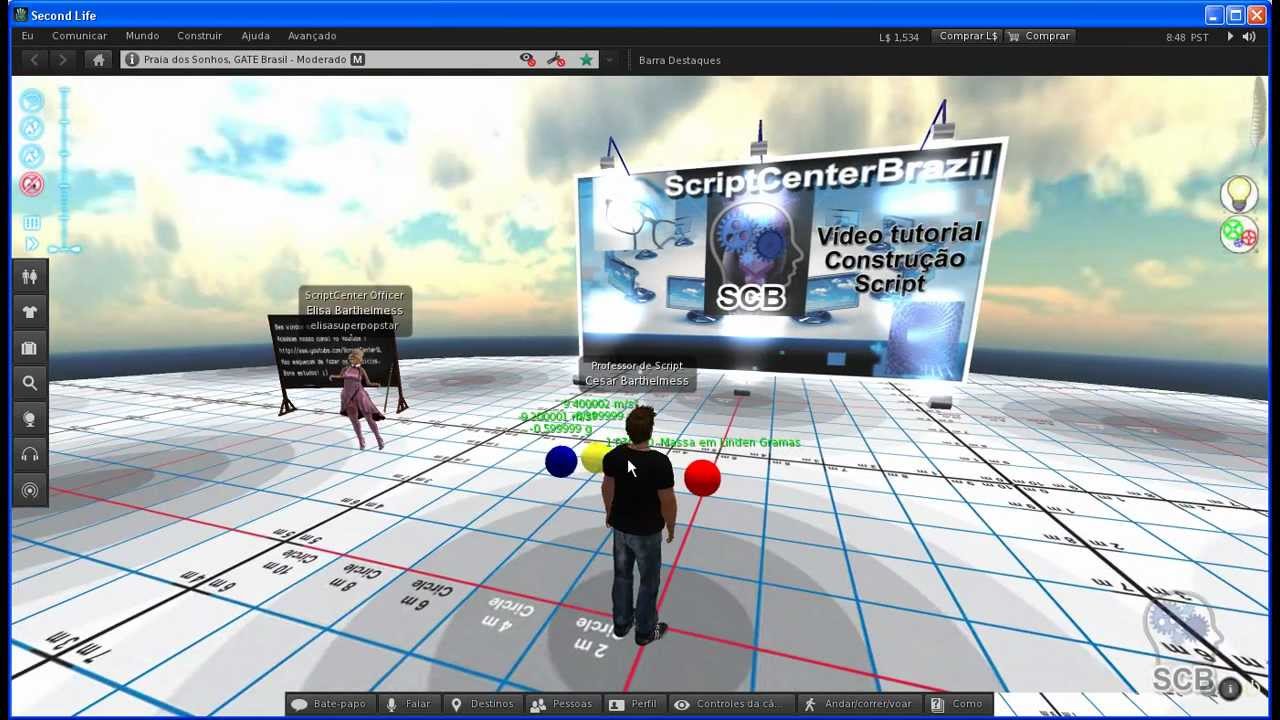Click the no-build restriction icon

[556, 60]
